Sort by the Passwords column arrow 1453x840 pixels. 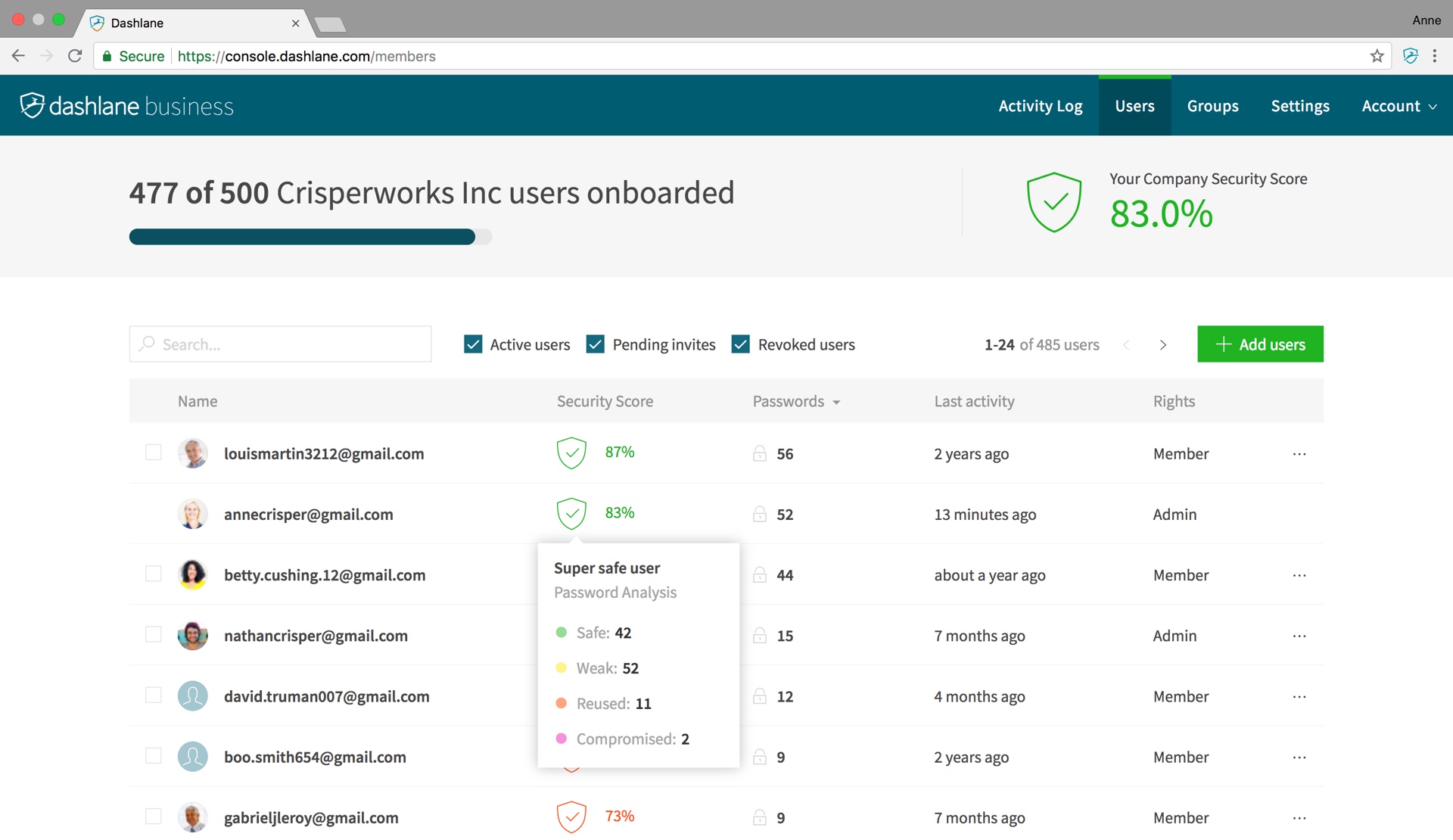pos(836,403)
